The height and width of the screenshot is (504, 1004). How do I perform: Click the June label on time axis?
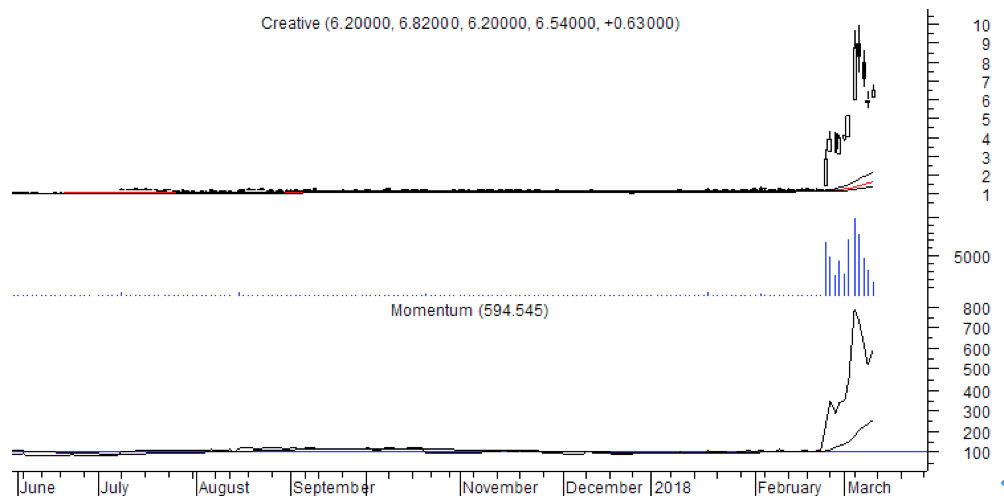click(x=37, y=488)
